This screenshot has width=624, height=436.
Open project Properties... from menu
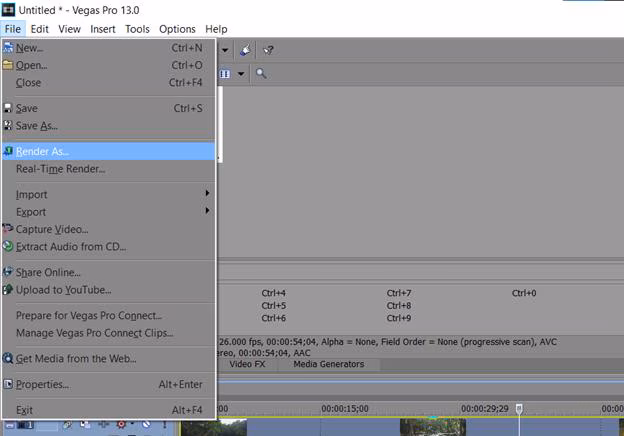108,385
